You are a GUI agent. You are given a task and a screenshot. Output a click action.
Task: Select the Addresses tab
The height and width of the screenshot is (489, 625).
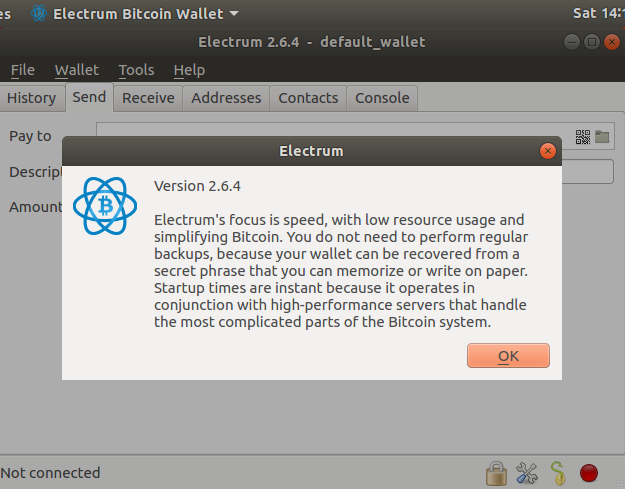226,98
